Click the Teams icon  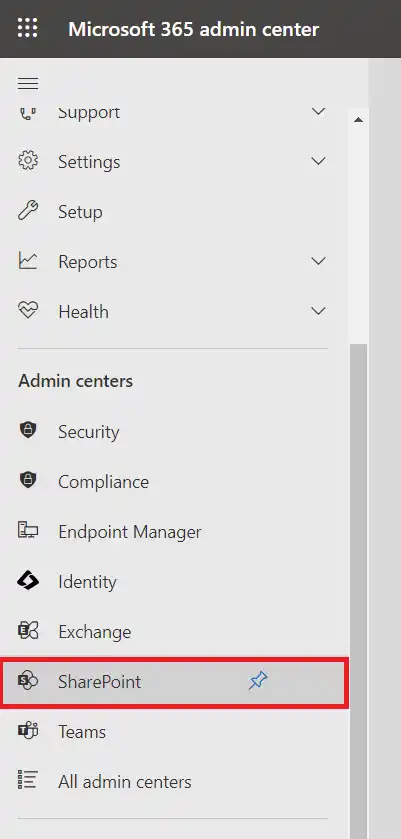pyautogui.click(x=28, y=731)
